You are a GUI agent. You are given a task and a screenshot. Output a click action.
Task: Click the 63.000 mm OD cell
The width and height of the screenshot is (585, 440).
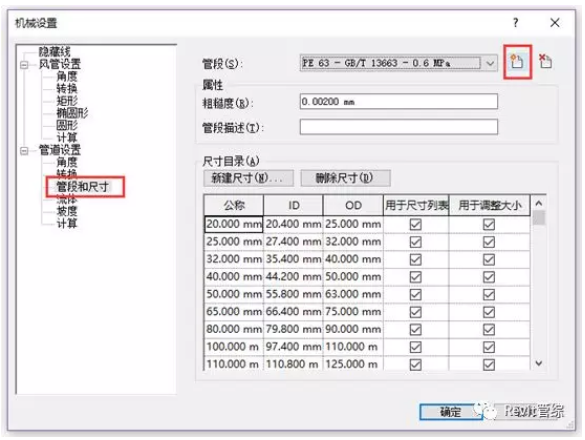pyautogui.click(x=353, y=294)
